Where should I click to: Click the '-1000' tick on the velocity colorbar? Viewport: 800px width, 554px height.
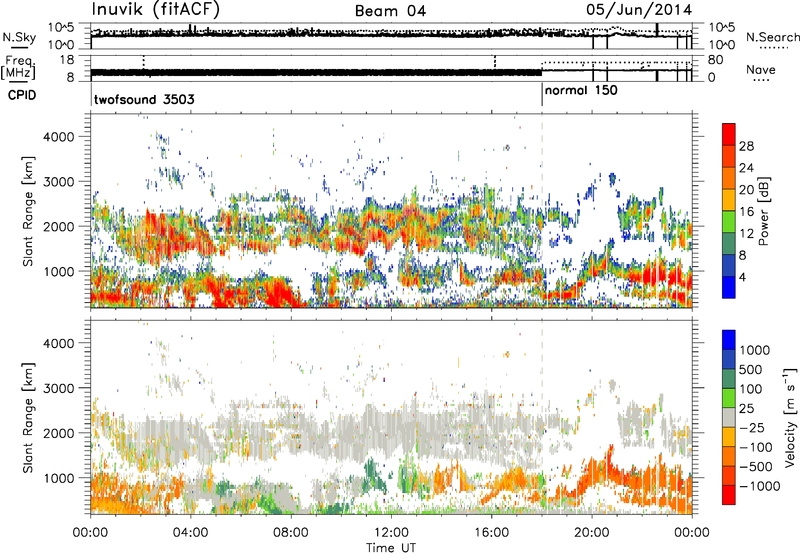pyautogui.click(x=760, y=486)
